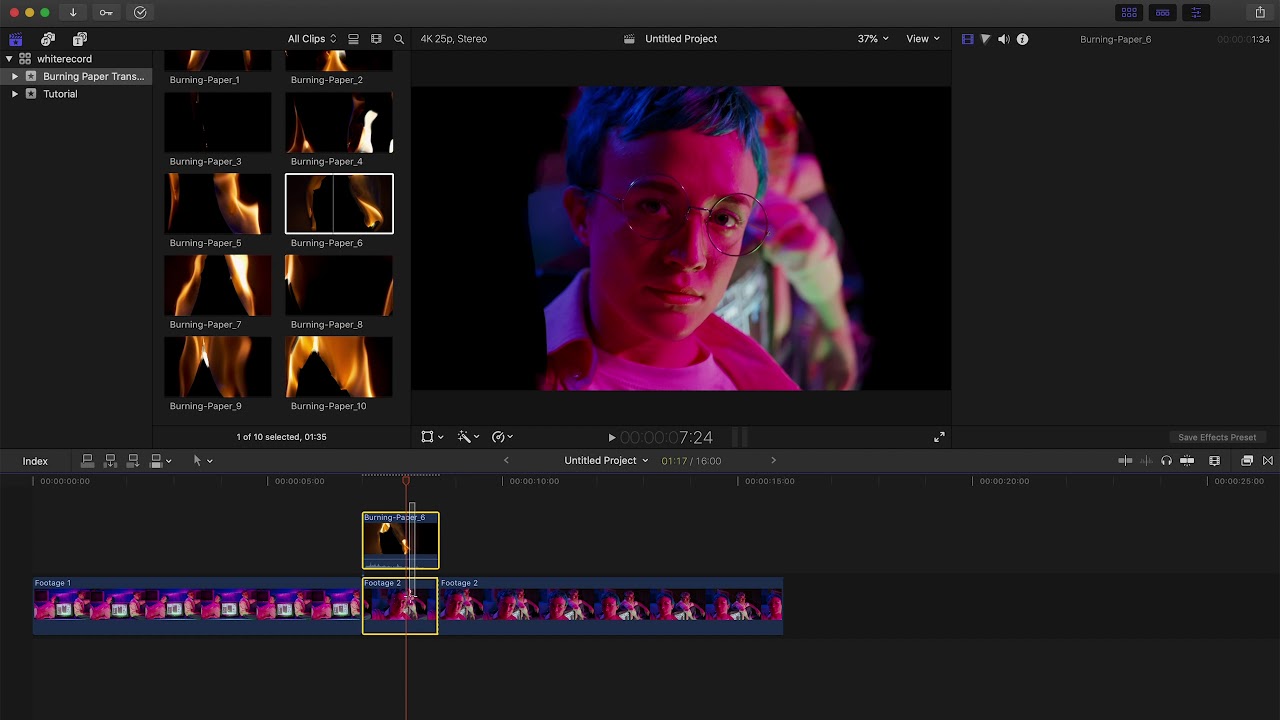Open the Video inspector filmstrip icon
This screenshot has height=720, width=1280.
pyautogui.click(x=967, y=39)
